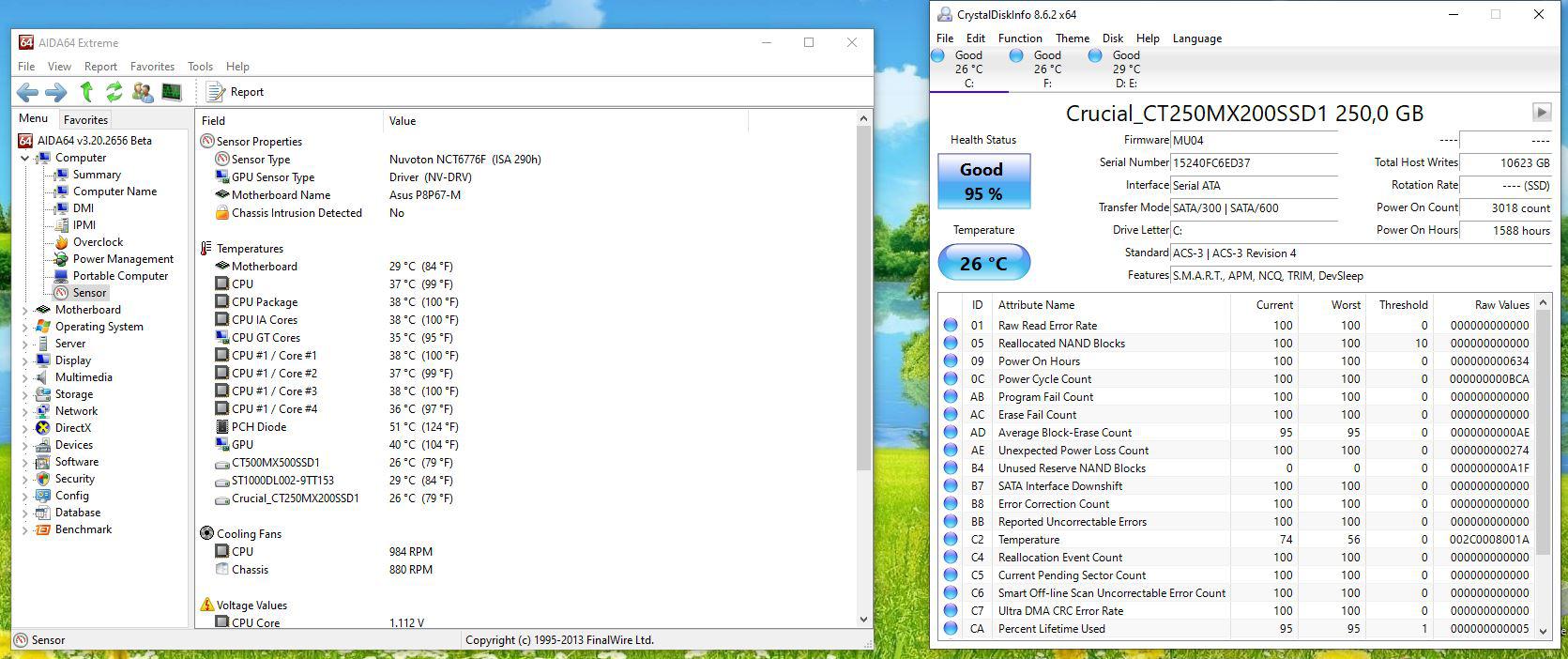Click the users icon in AIDA64 toolbar

point(143,92)
